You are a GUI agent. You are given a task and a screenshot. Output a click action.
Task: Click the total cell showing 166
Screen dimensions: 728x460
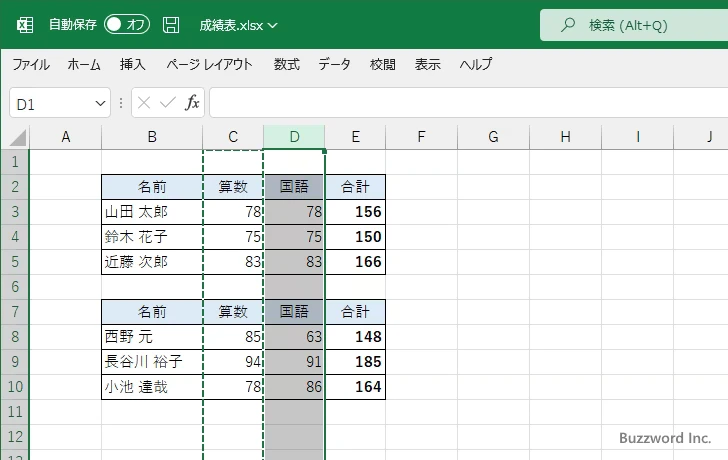point(355,262)
